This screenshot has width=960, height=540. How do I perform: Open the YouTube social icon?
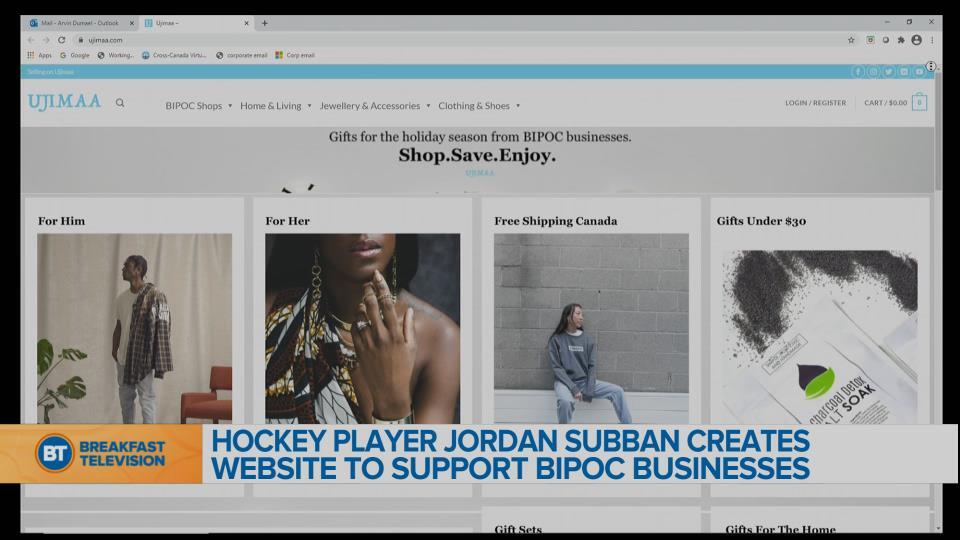918,72
